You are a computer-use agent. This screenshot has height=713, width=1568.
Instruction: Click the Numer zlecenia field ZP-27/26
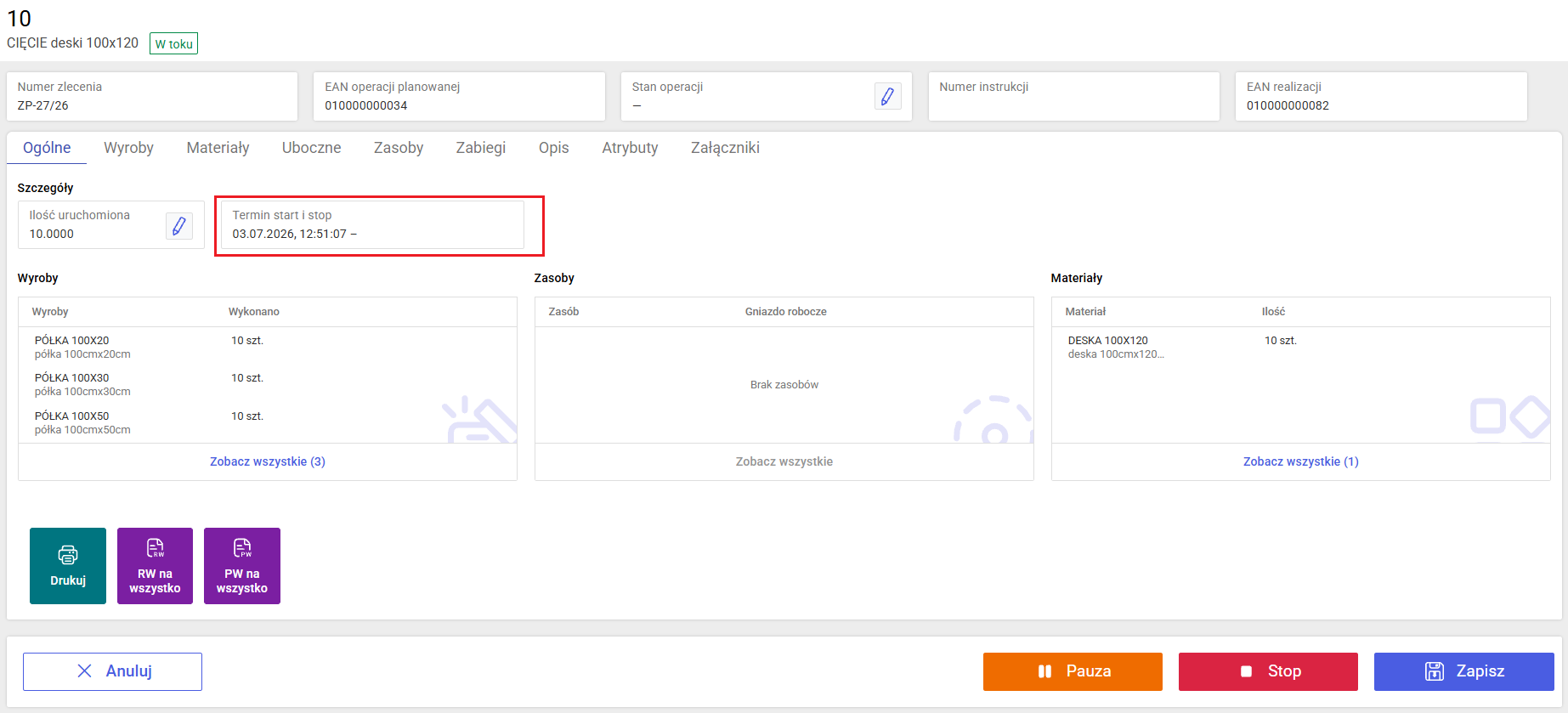152,96
